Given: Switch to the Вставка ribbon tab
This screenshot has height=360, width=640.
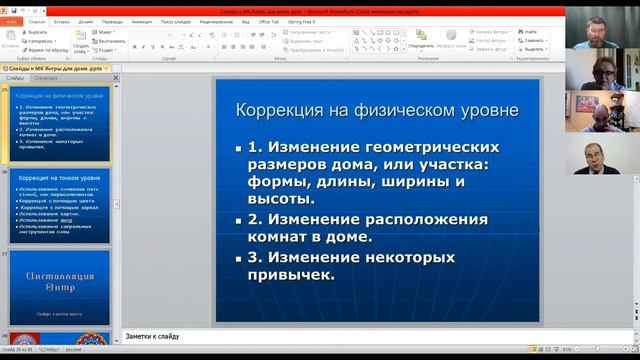Looking at the screenshot, I should point(62,22).
